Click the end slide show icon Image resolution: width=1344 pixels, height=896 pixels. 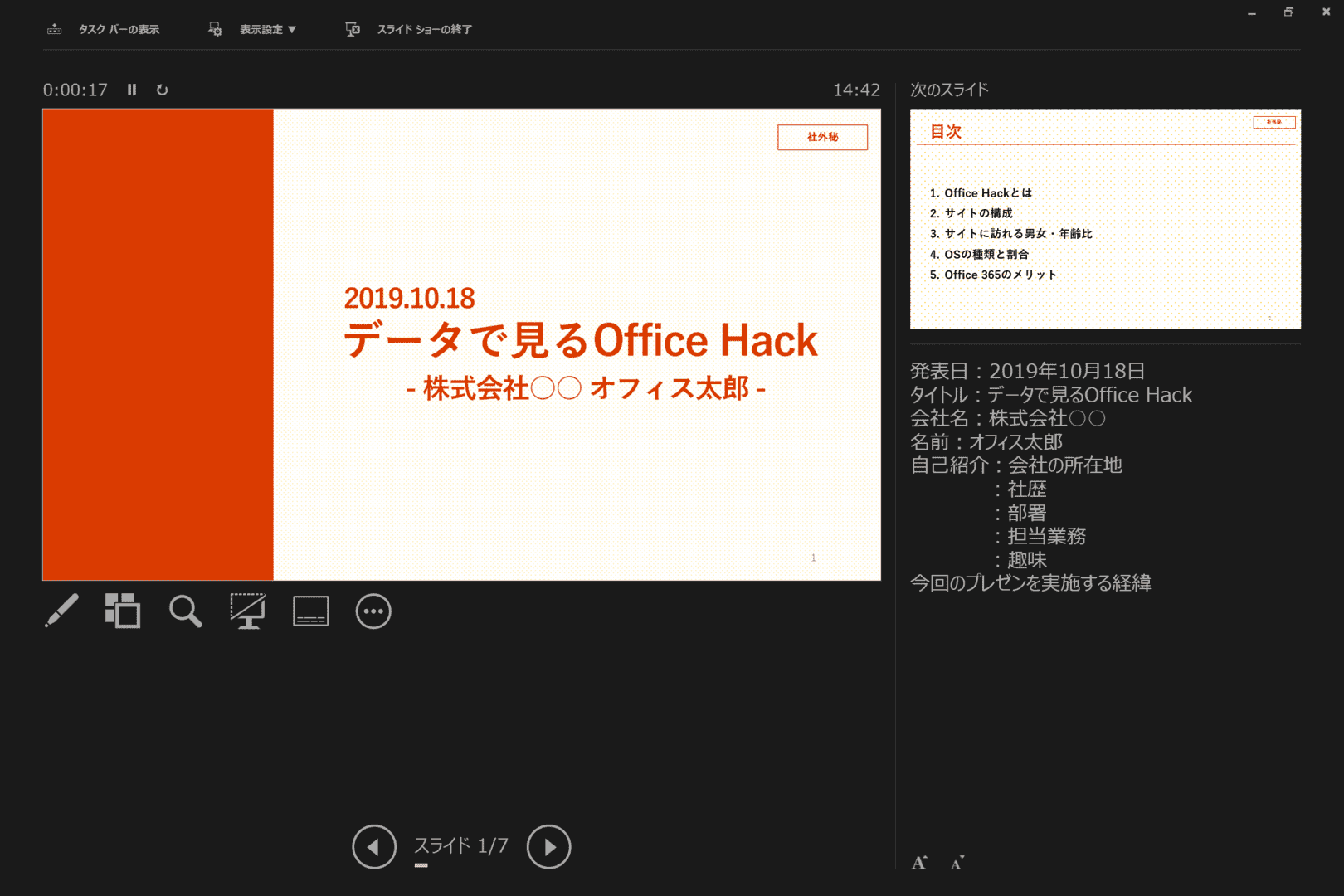tap(353, 29)
